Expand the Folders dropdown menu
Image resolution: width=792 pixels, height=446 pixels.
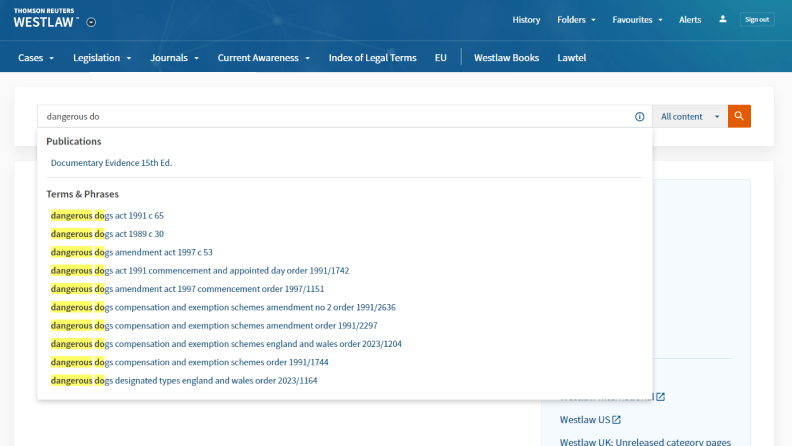tap(577, 19)
